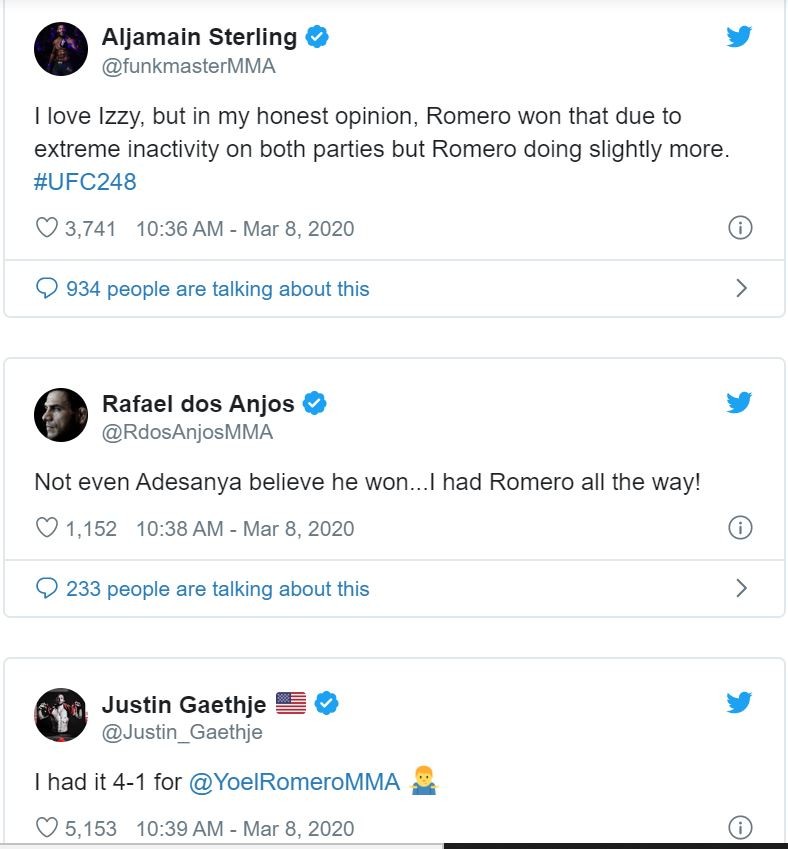The height and width of the screenshot is (849, 788).
Task: Open the #UFC248 hashtag link
Action: 85,182
